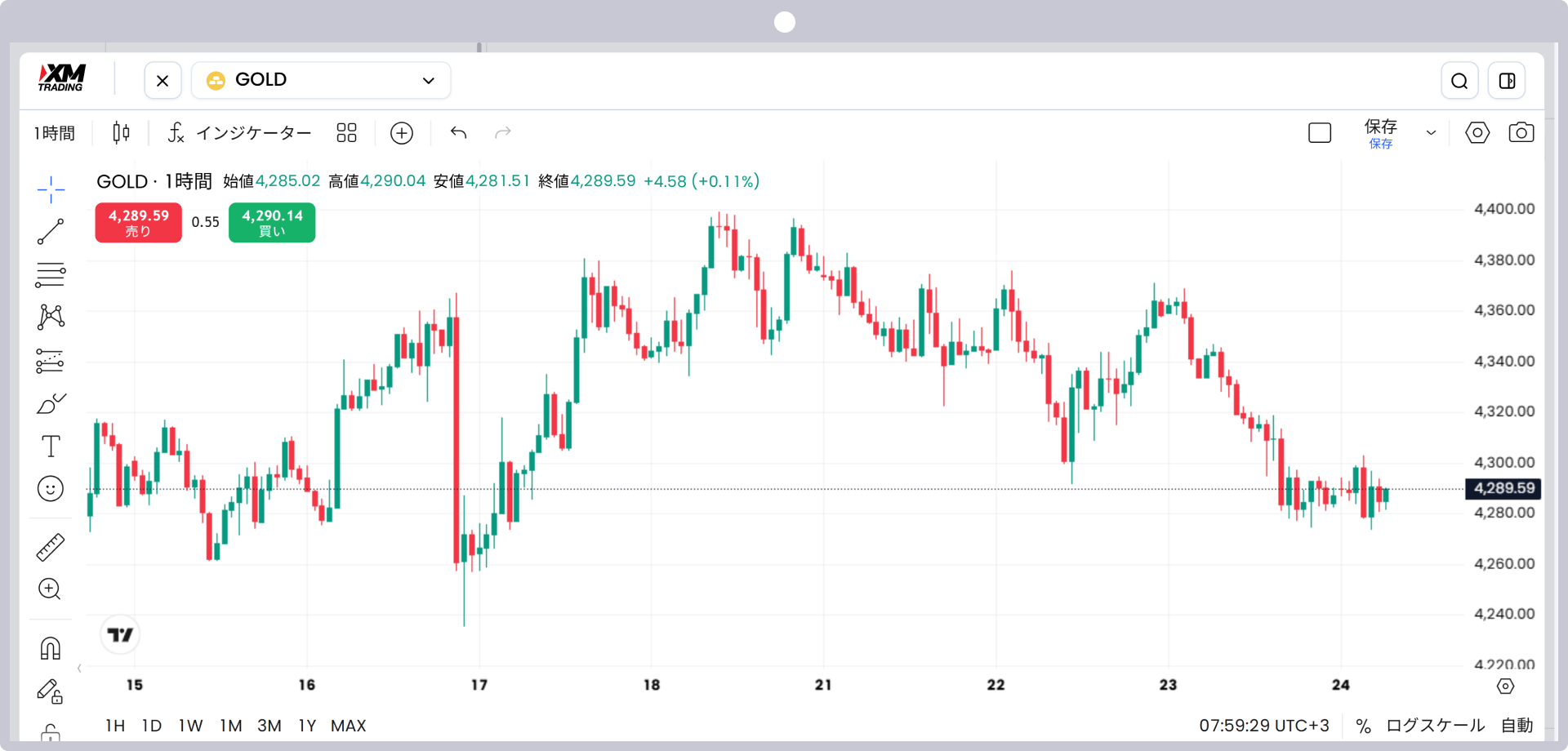1568x751 pixels.
Task: Toggle magnet mode snapping
Action: pos(51,648)
